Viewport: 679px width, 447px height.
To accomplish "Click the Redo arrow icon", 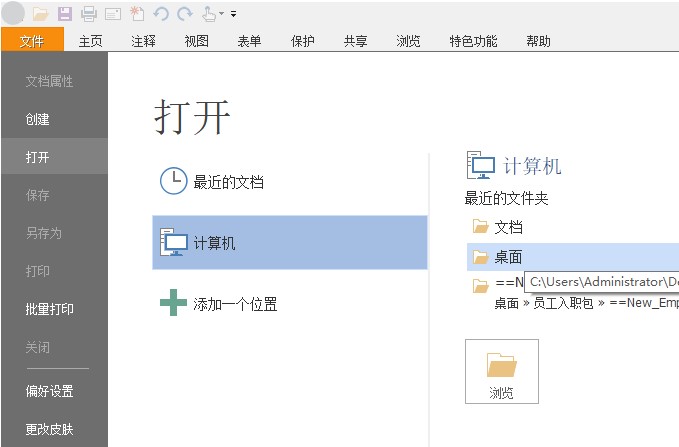I will (x=185, y=14).
